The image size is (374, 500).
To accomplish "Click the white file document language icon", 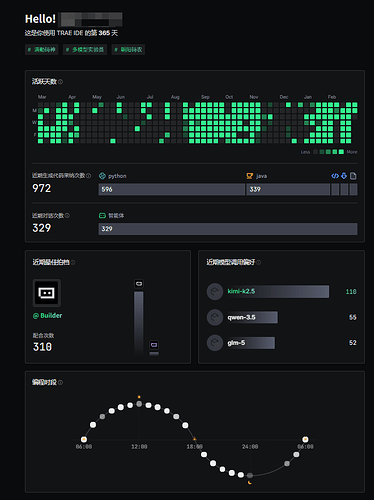I will (x=353, y=176).
